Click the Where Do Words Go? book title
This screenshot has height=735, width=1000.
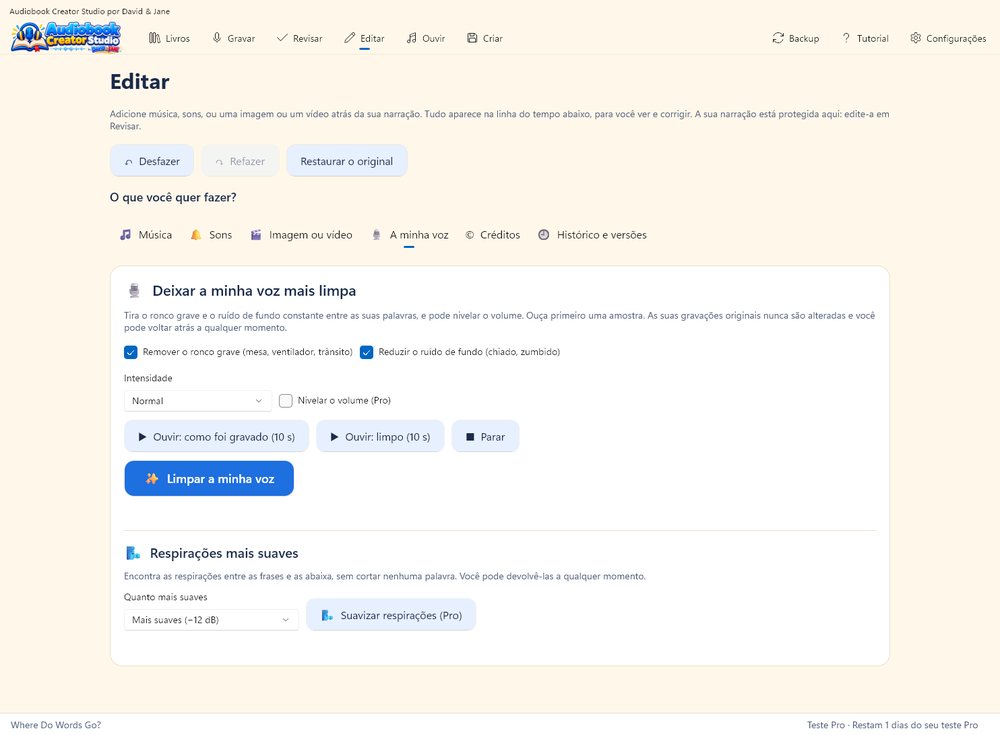click(56, 725)
